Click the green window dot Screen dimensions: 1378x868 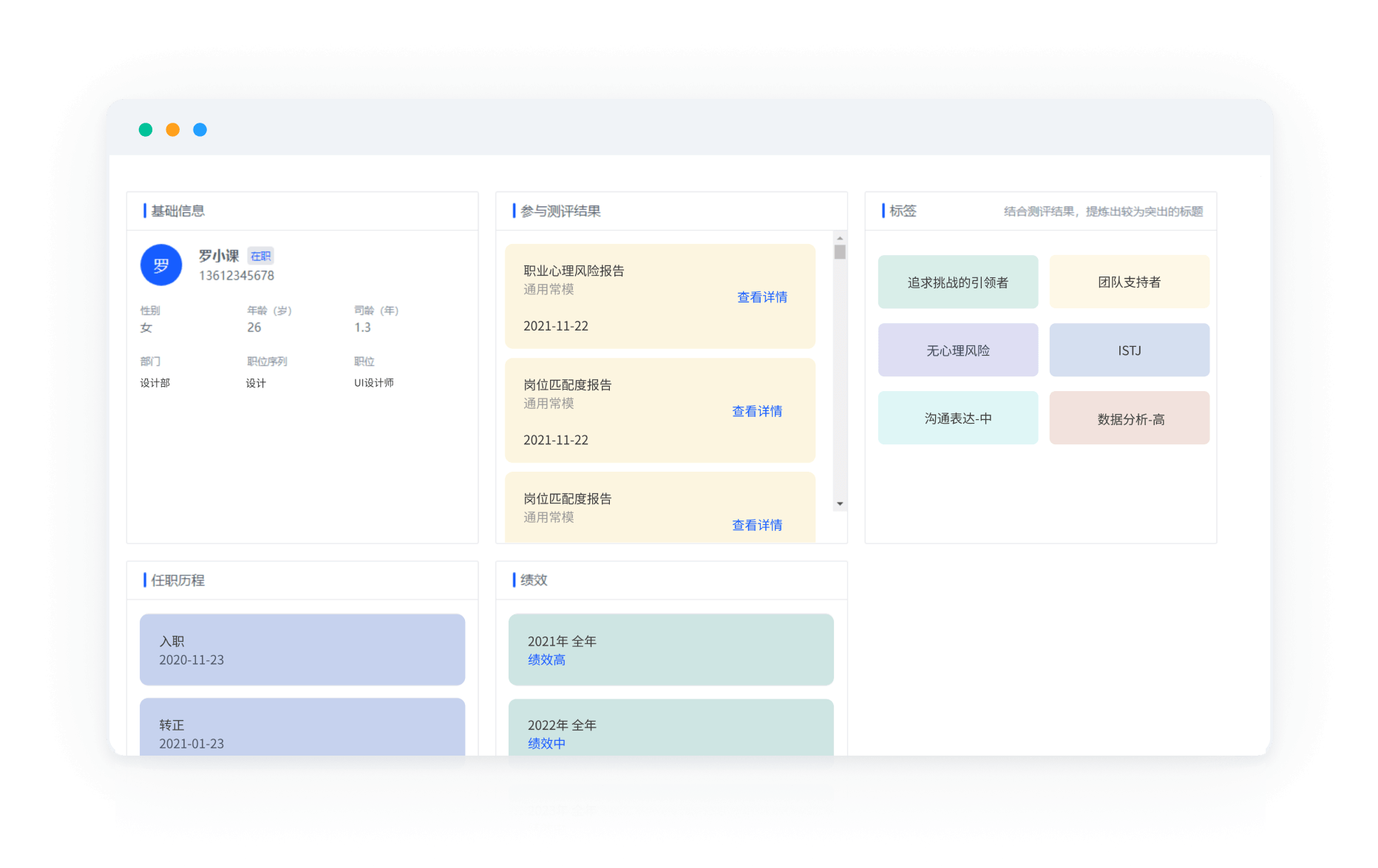pyautogui.click(x=146, y=130)
